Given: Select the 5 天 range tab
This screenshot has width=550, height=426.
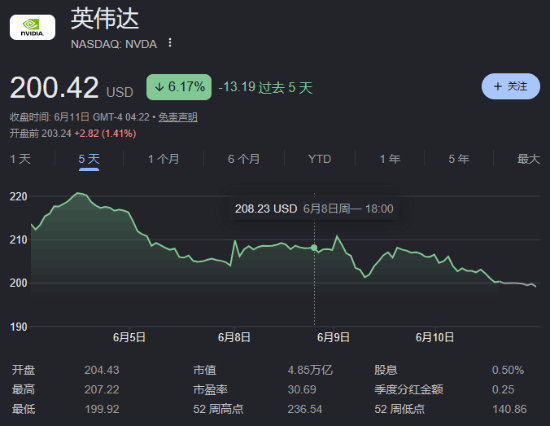Looking at the screenshot, I should (89, 159).
